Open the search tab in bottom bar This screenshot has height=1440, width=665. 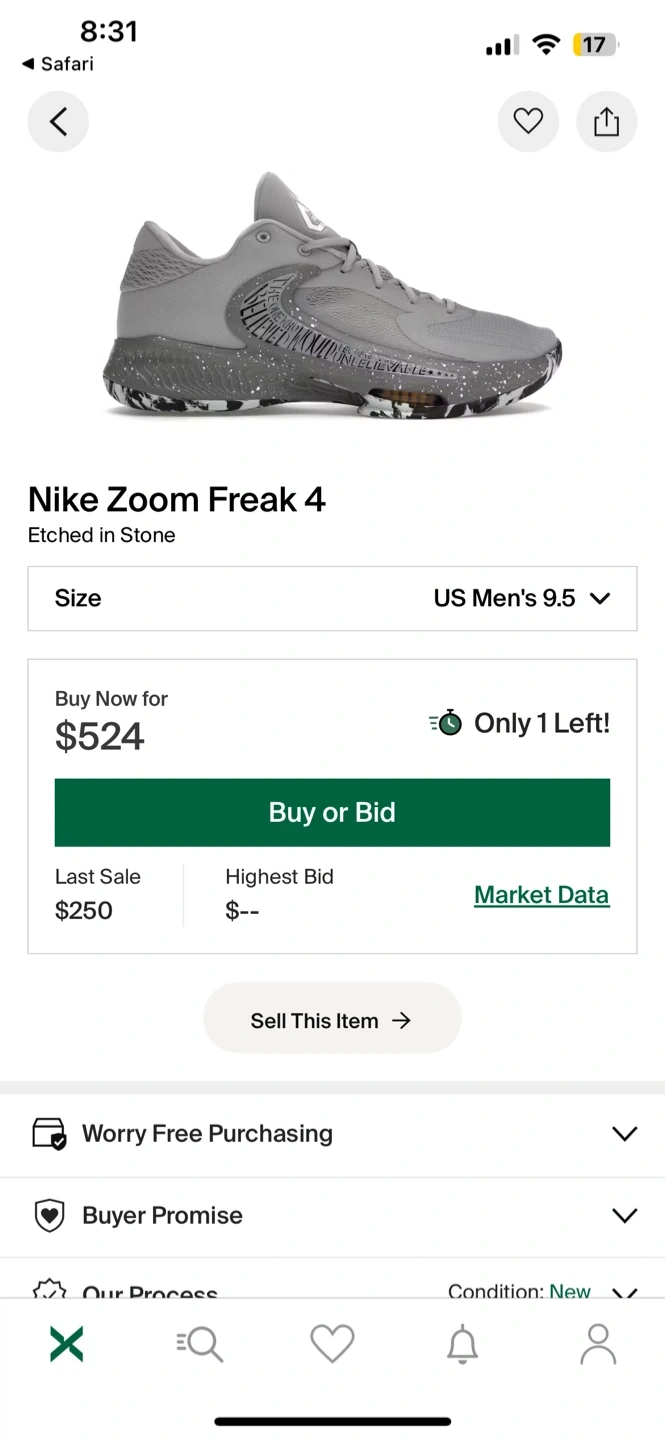pyautogui.click(x=200, y=1344)
